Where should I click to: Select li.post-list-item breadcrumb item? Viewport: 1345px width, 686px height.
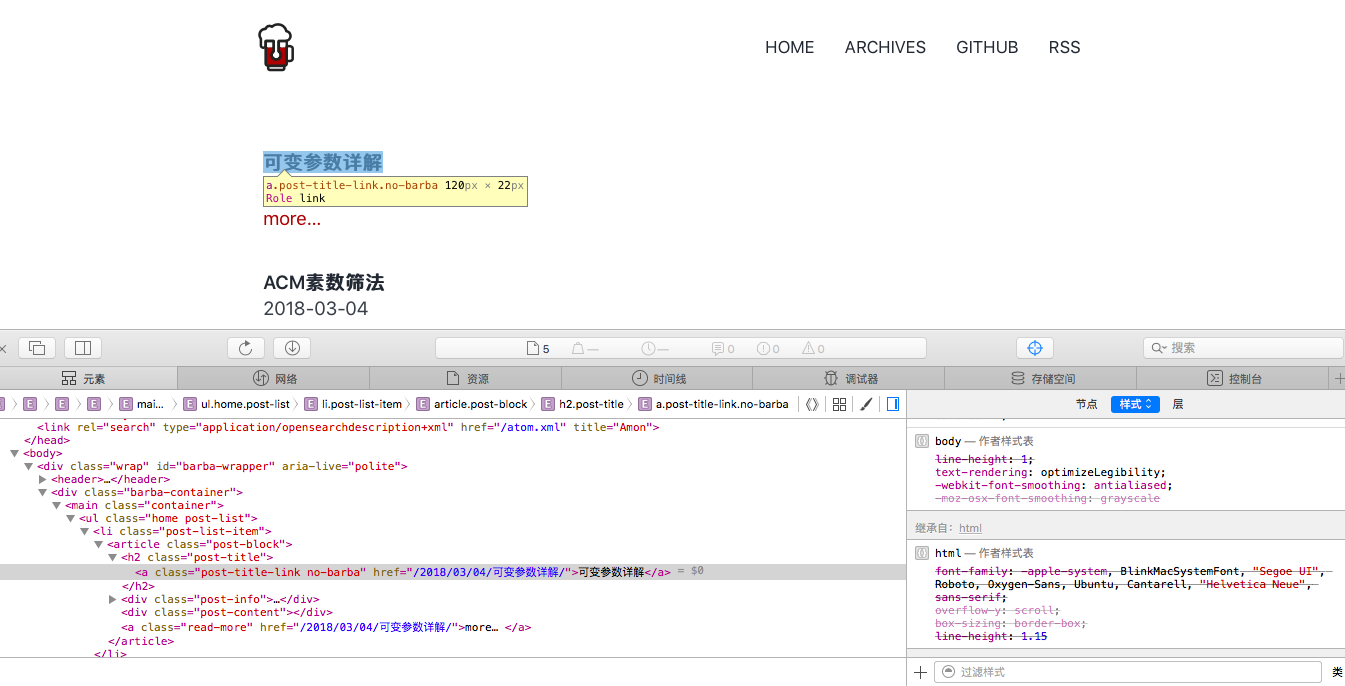coord(354,404)
